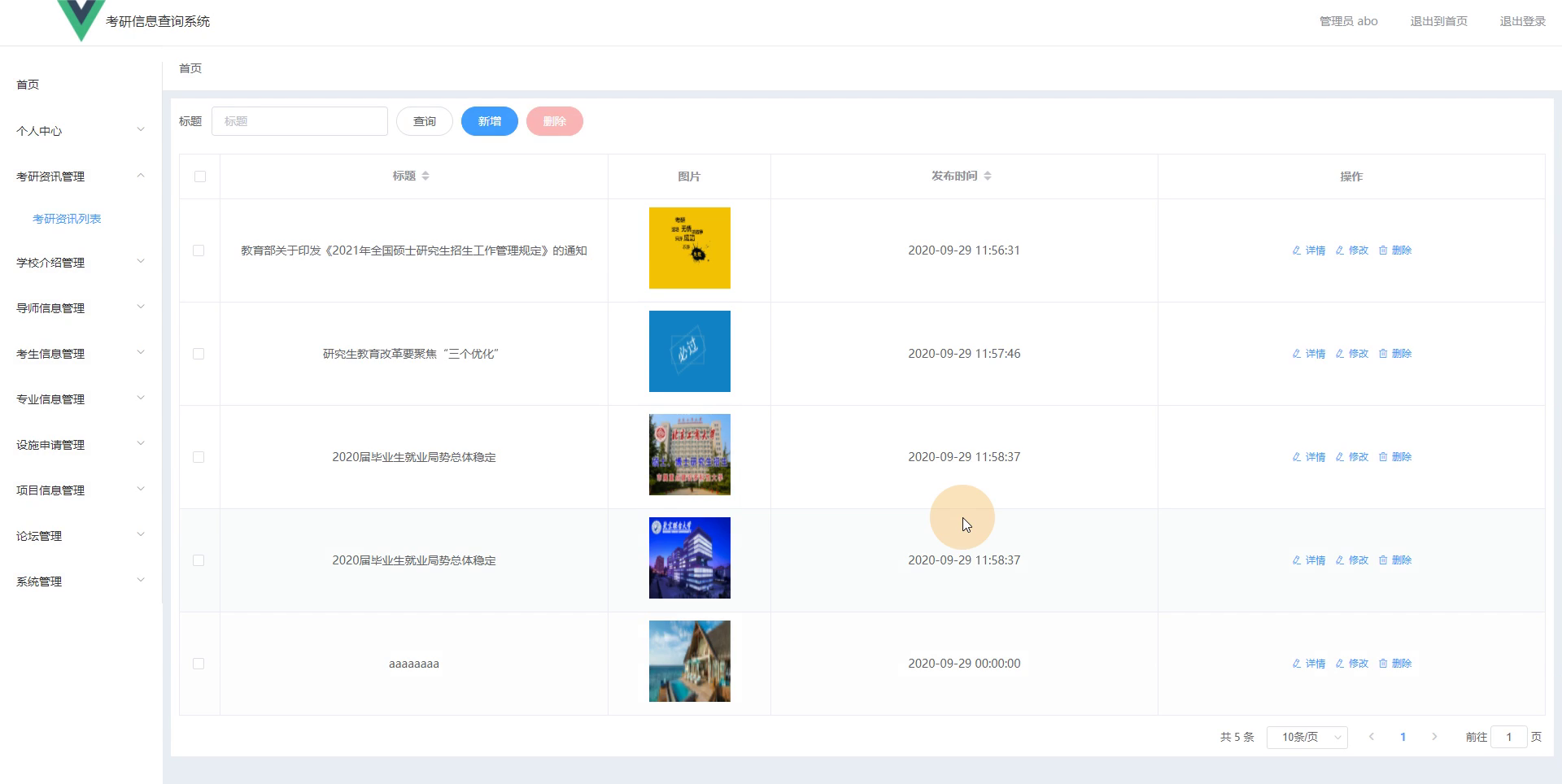Select page 1 in the pagination
The height and width of the screenshot is (784, 1562).
(x=1403, y=737)
